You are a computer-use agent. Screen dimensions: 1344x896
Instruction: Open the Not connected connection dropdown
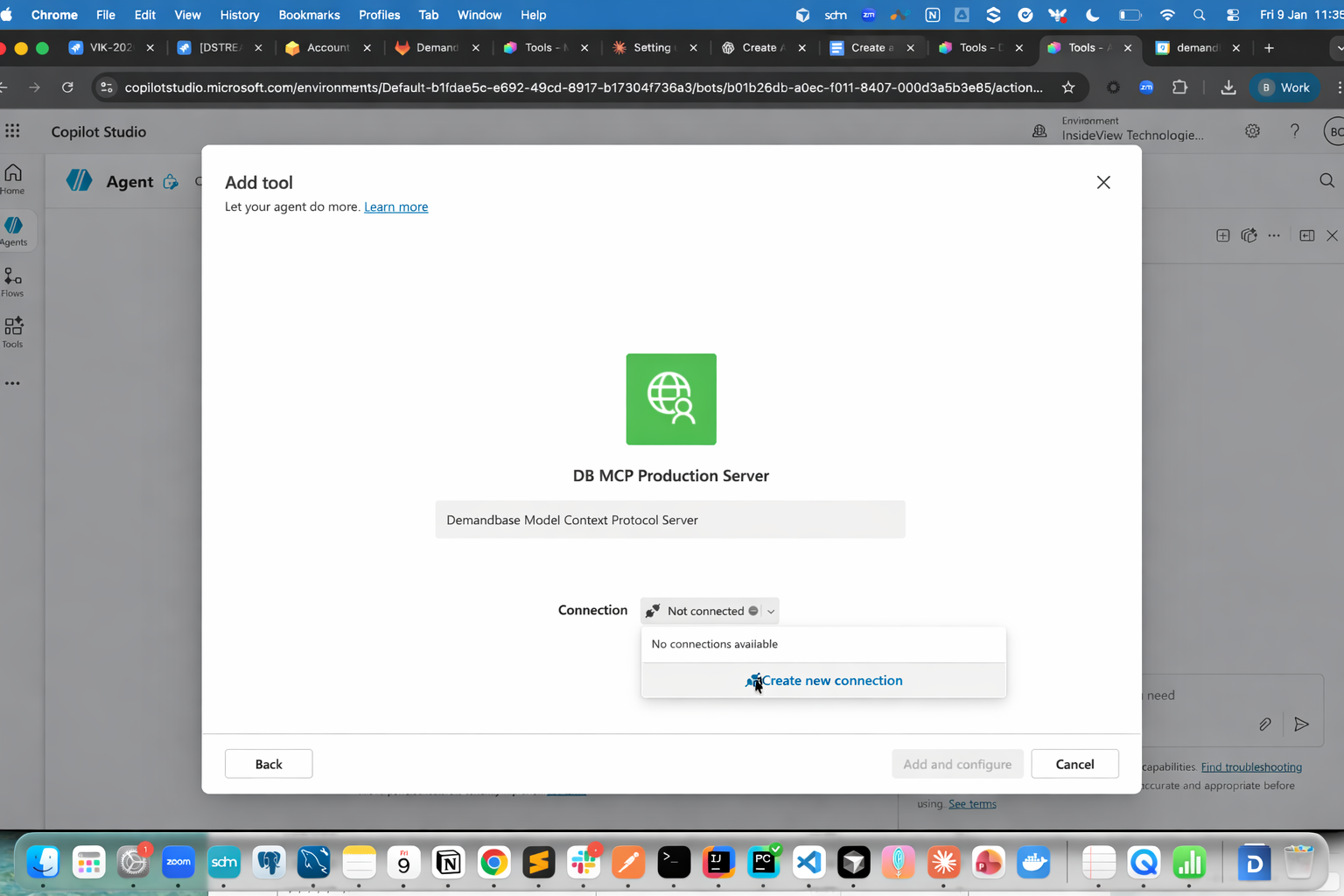(x=710, y=611)
